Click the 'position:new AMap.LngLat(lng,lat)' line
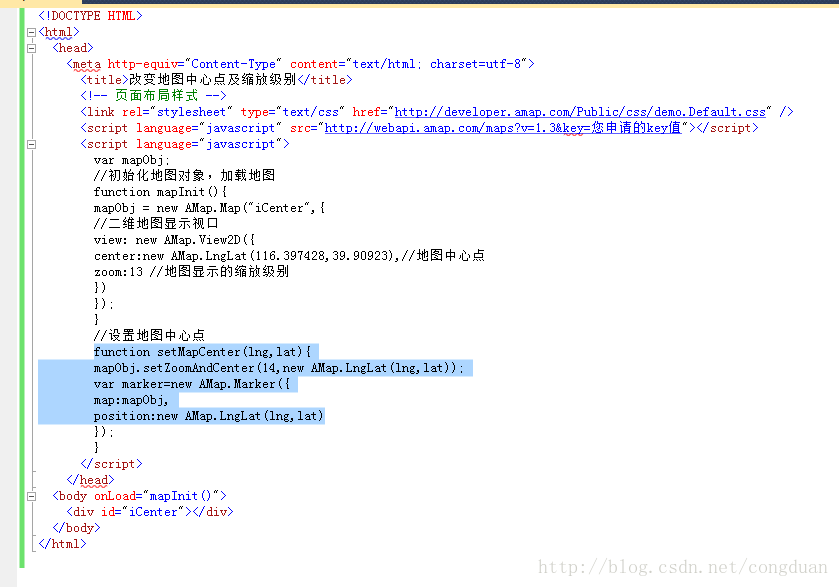The width and height of the screenshot is (839, 587). coord(209,416)
